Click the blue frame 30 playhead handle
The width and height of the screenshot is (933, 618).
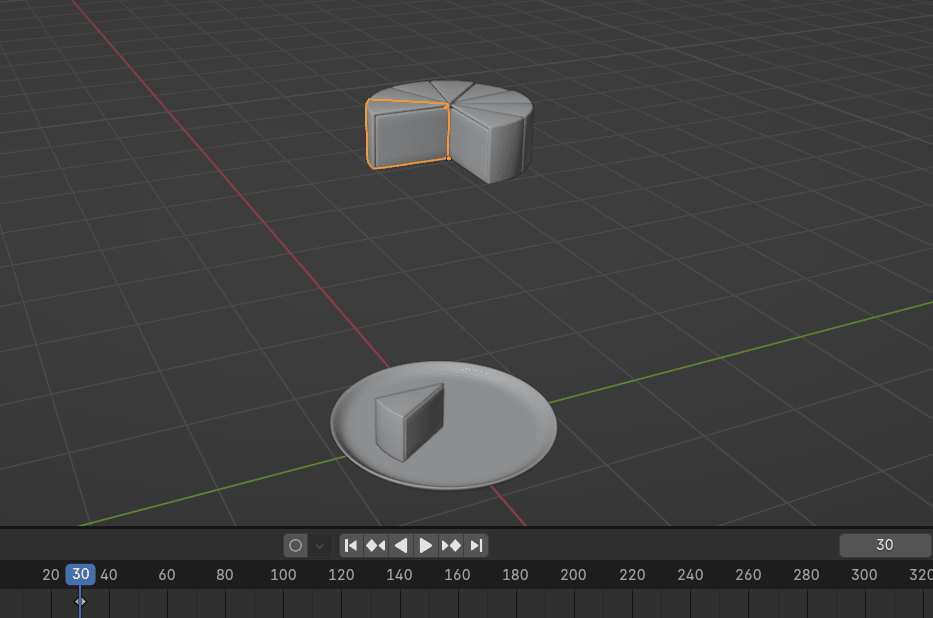[80, 575]
